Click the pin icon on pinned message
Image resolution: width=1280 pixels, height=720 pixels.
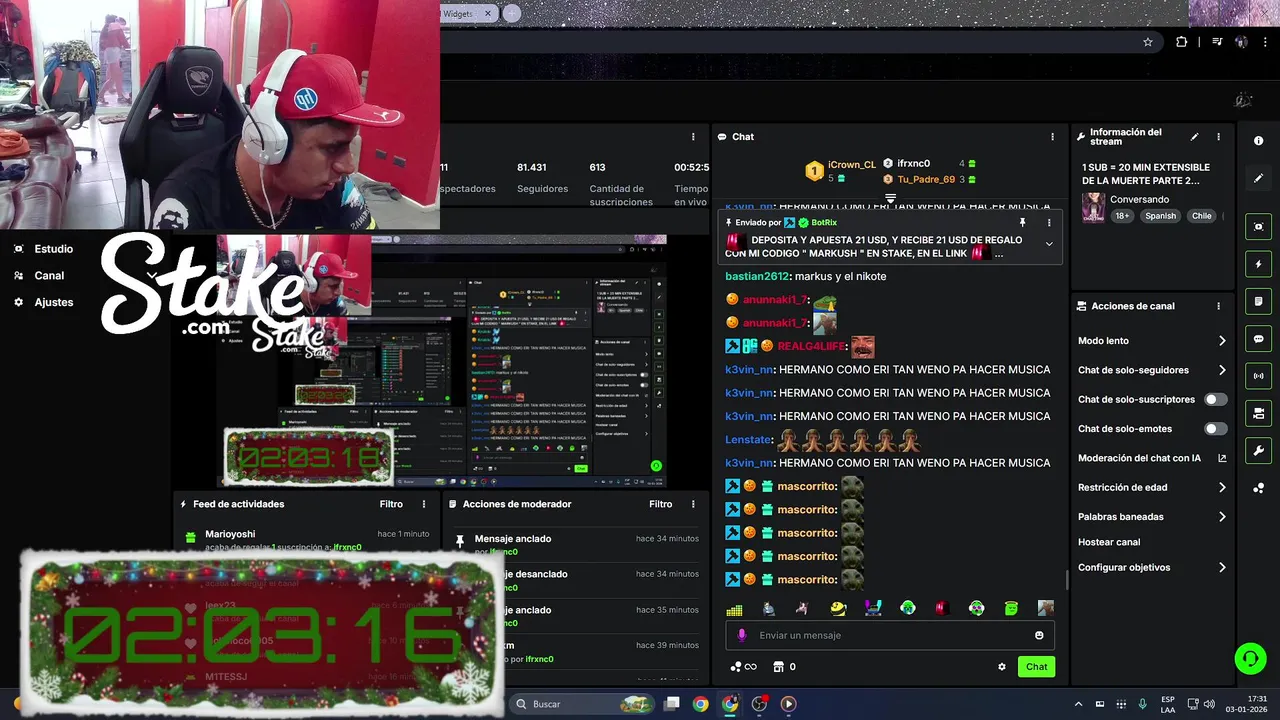pos(1023,223)
